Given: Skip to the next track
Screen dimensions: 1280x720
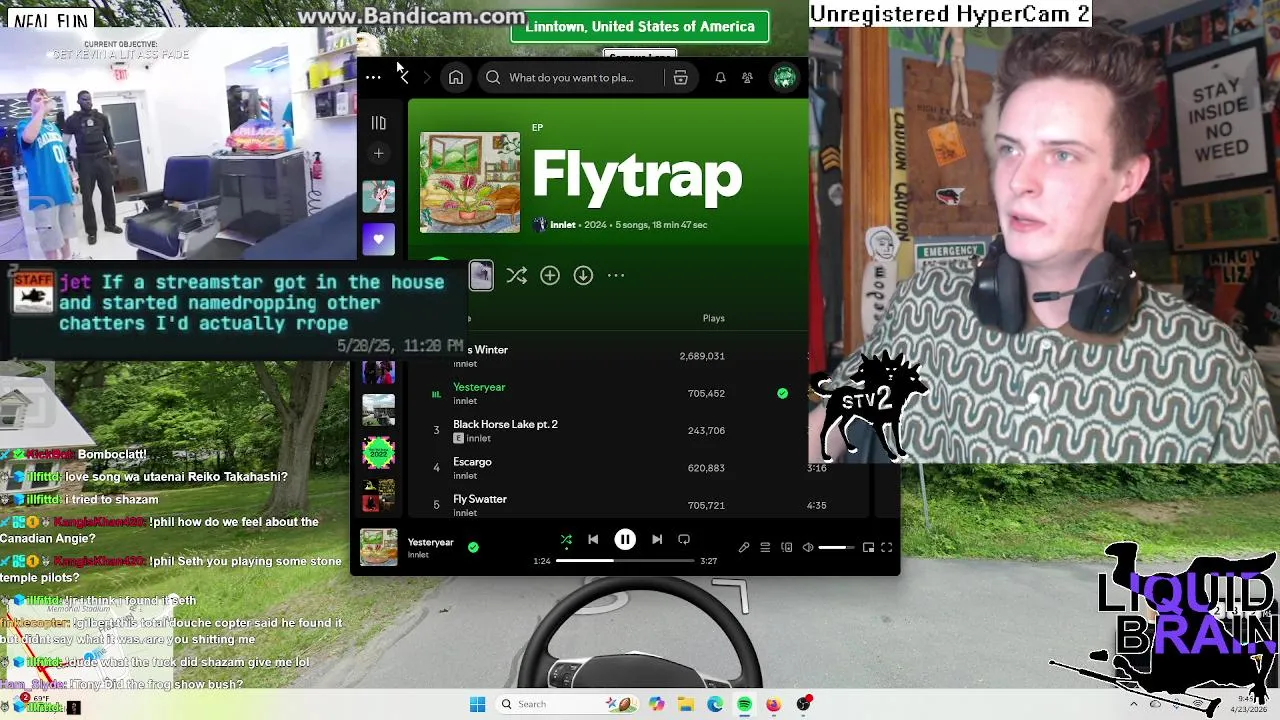Looking at the screenshot, I should [x=657, y=539].
